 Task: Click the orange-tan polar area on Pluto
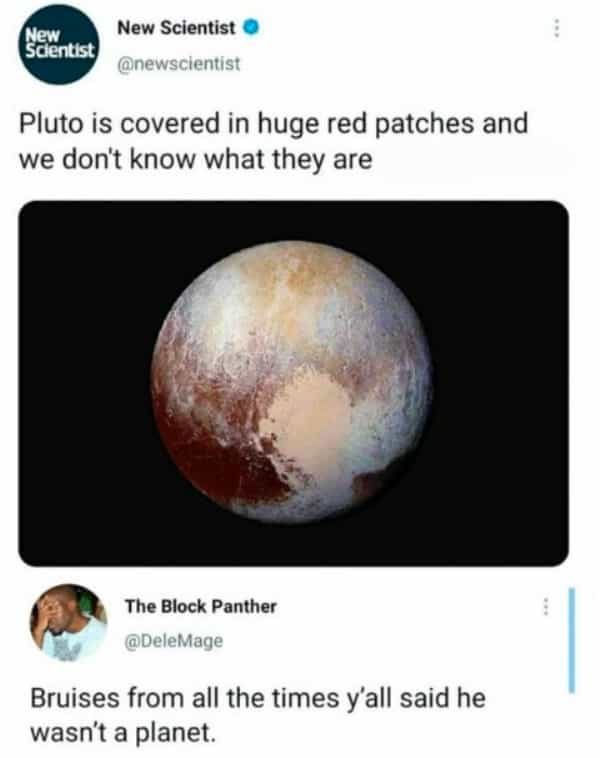coord(300,273)
